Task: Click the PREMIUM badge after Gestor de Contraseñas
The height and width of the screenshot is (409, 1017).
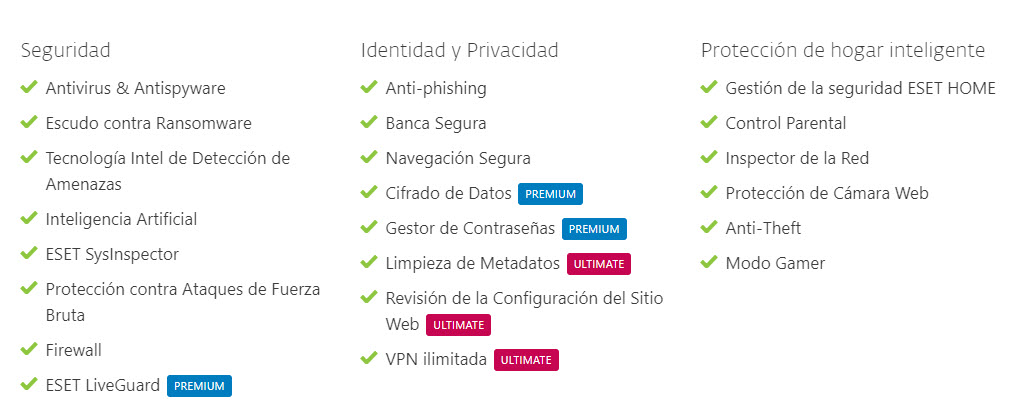Action: click(x=594, y=229)
